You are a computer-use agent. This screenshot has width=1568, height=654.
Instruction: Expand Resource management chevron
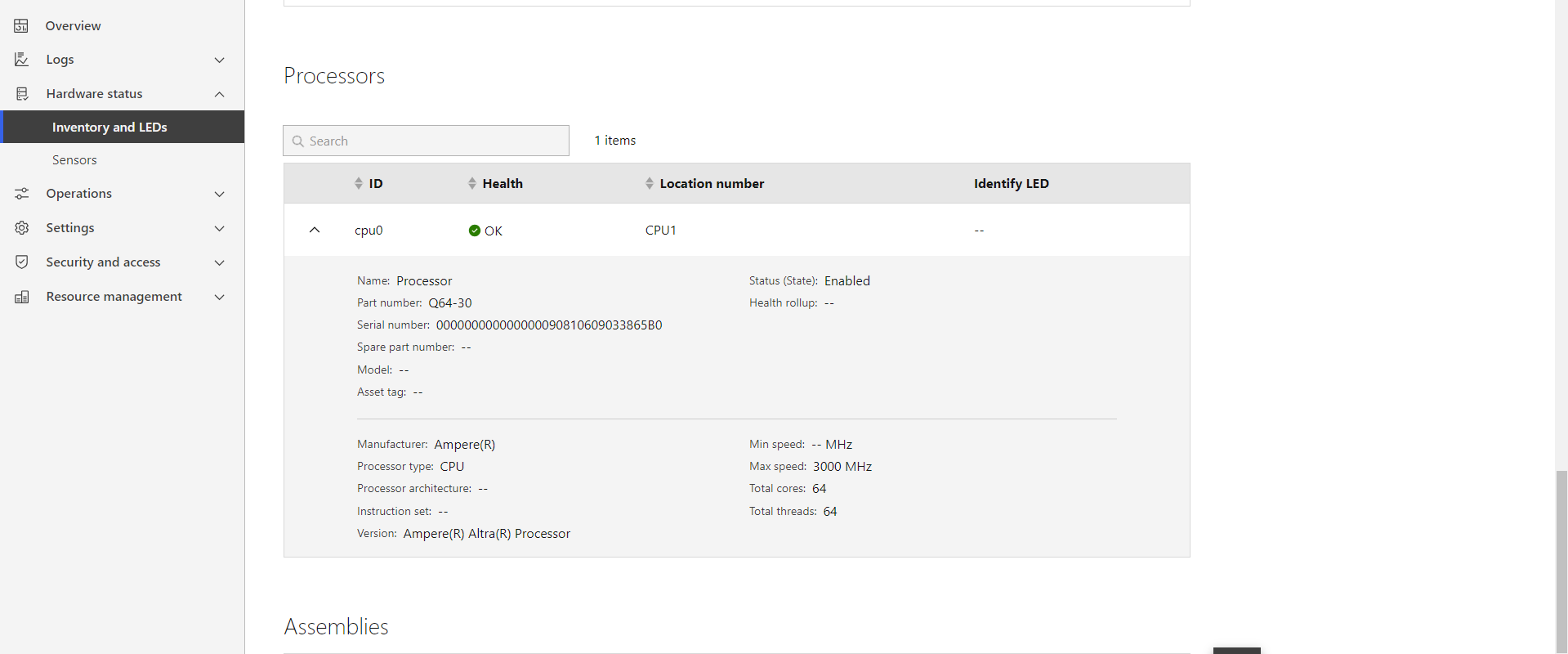219,297
